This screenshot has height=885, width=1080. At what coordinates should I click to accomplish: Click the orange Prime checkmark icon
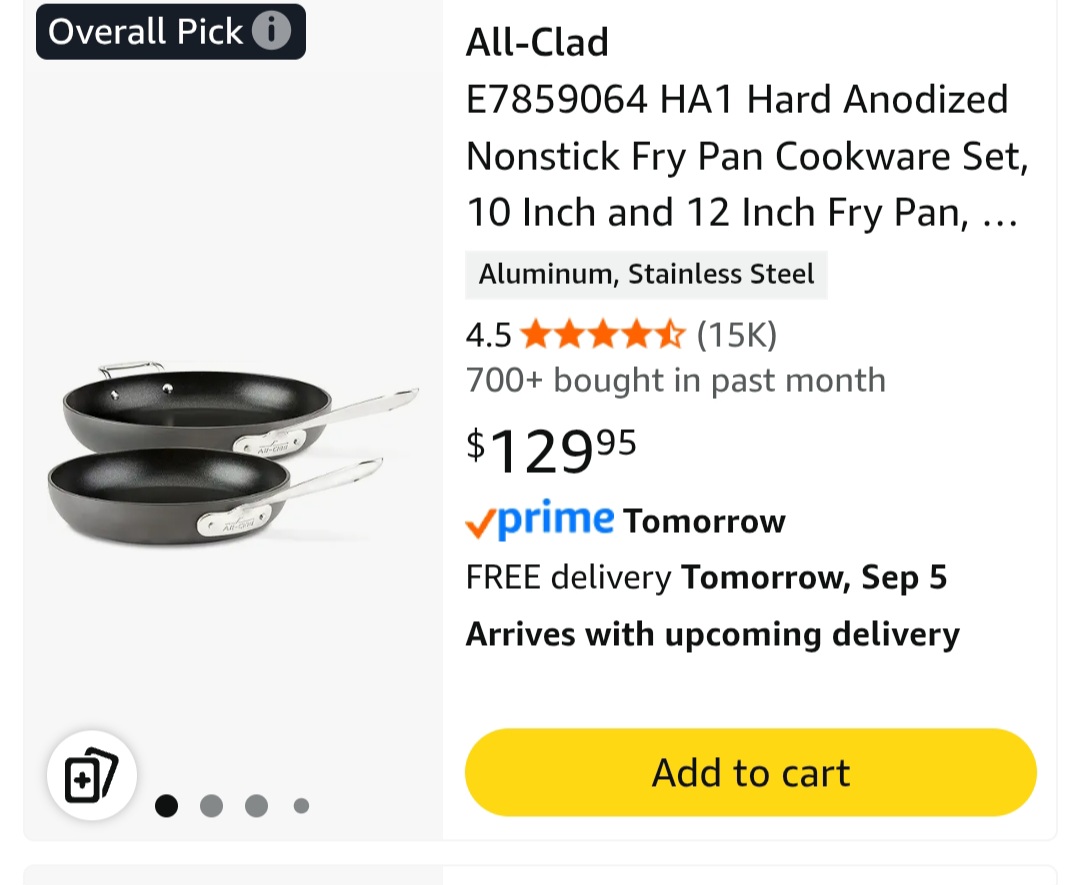click(481, 523)
